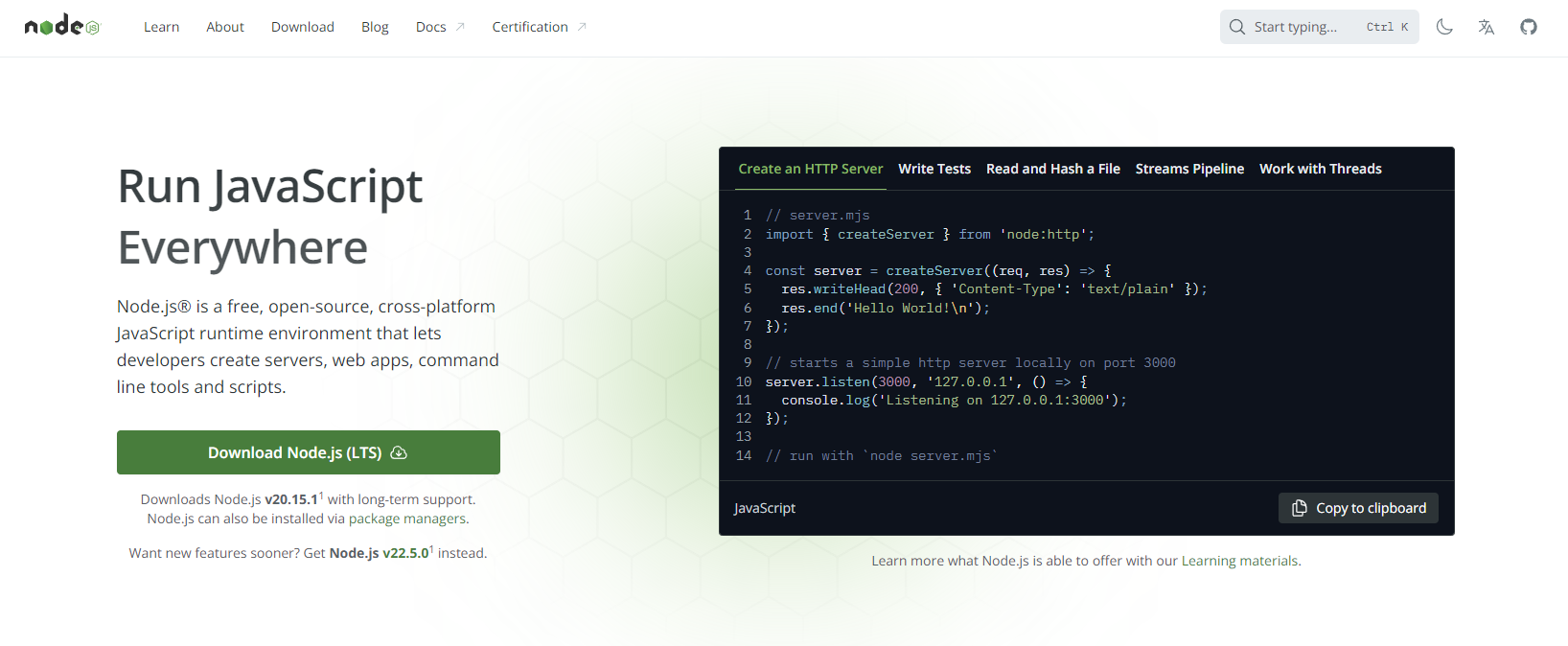Image resolution: width=1568 pixels, height=646 pixels.
Task: Switch to the Write Tests tab
Action: [x=934, y=169]
